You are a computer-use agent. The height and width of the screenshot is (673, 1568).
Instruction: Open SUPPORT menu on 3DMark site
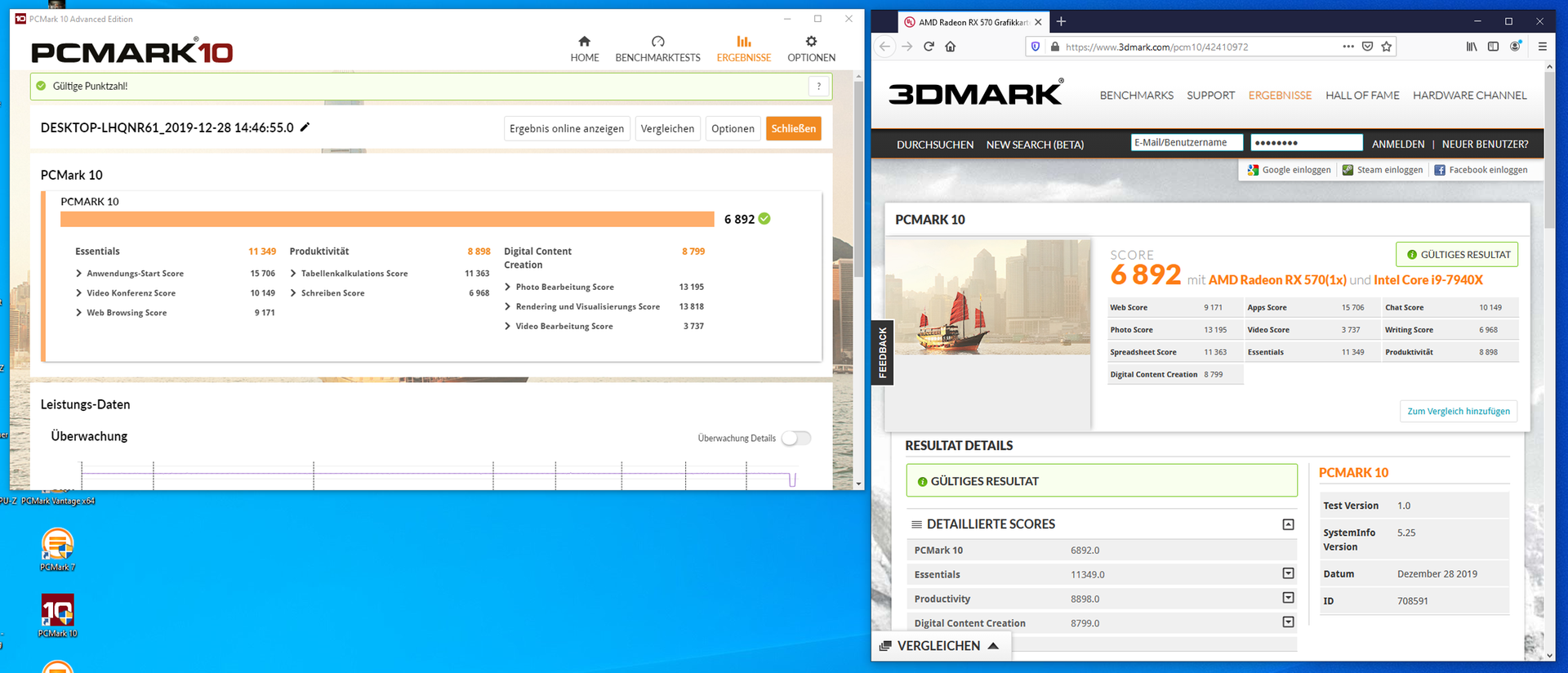(x=1210, y=96)
